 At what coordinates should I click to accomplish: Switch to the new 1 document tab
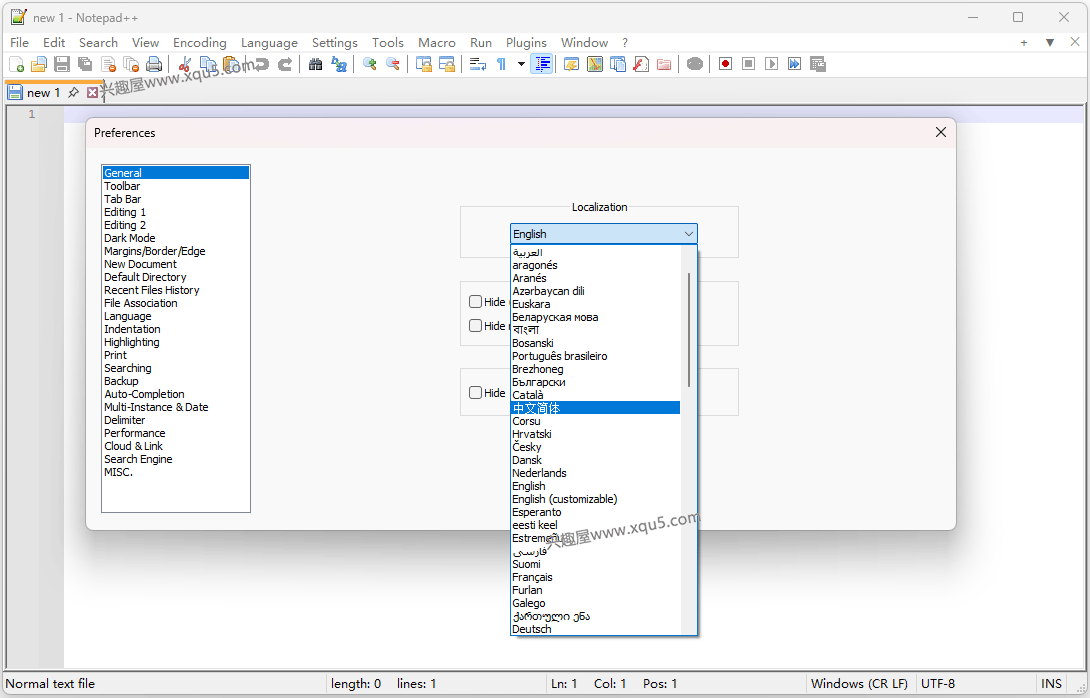(43, 92)
